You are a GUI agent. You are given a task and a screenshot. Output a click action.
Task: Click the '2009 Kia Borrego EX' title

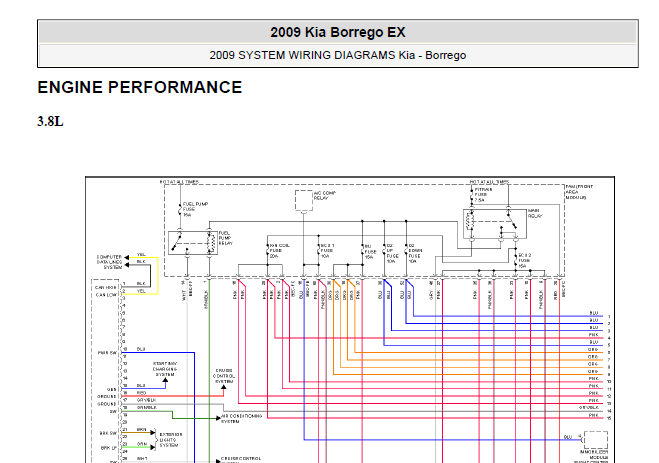coord(337,32)
